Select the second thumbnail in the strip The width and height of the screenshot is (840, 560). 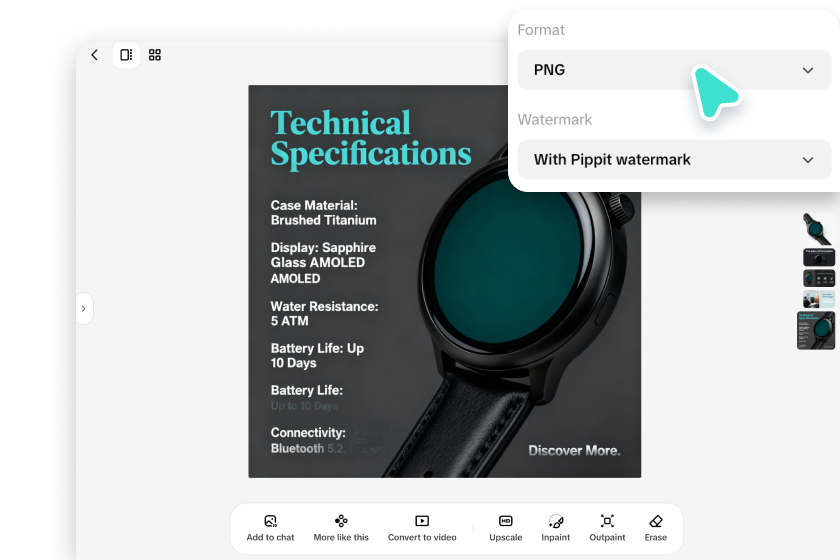point(819,257)
